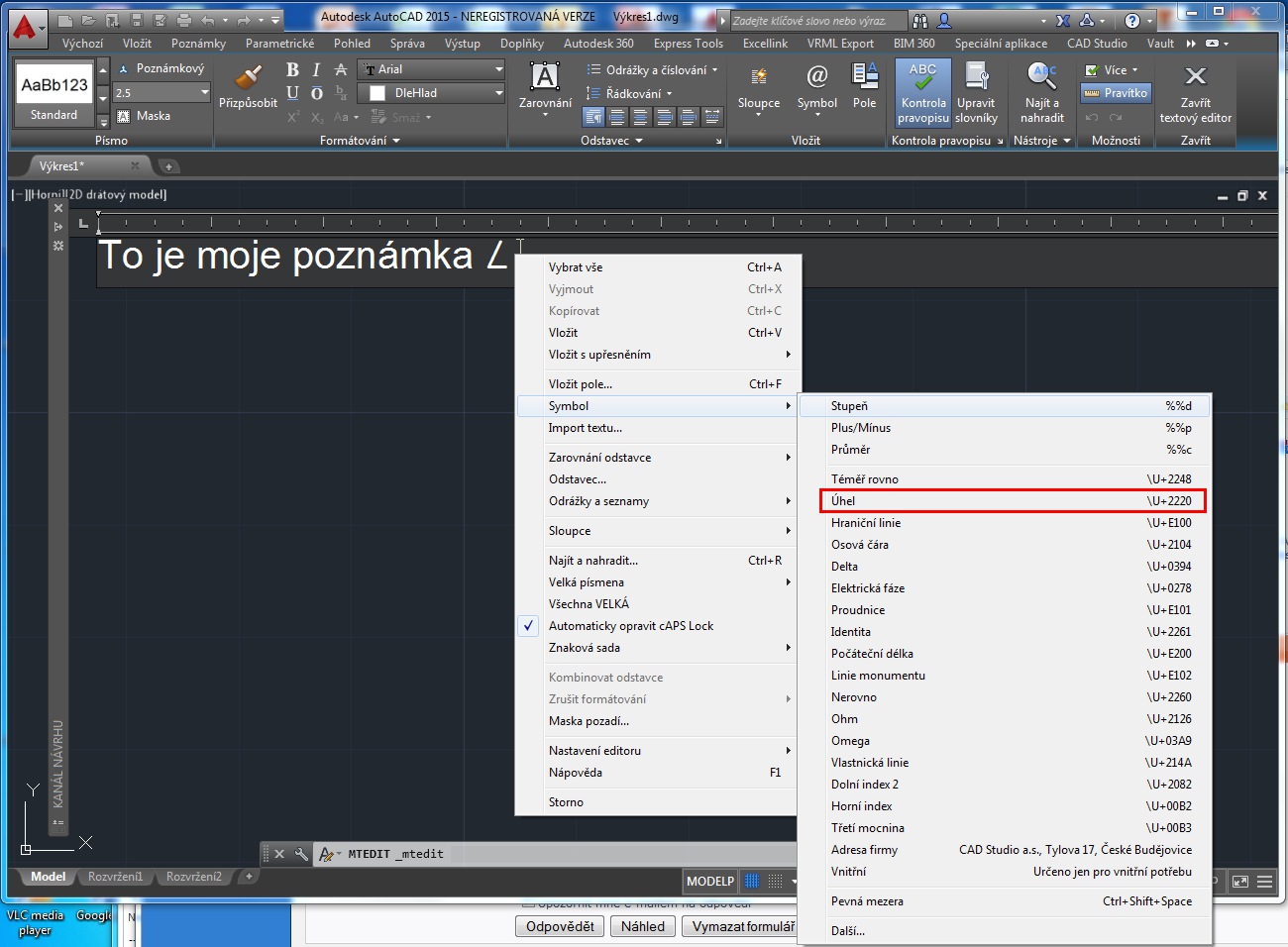Toggle the Pravítko ruler option
Screen dimensions: 1288x947
[x=1116, y=93]
